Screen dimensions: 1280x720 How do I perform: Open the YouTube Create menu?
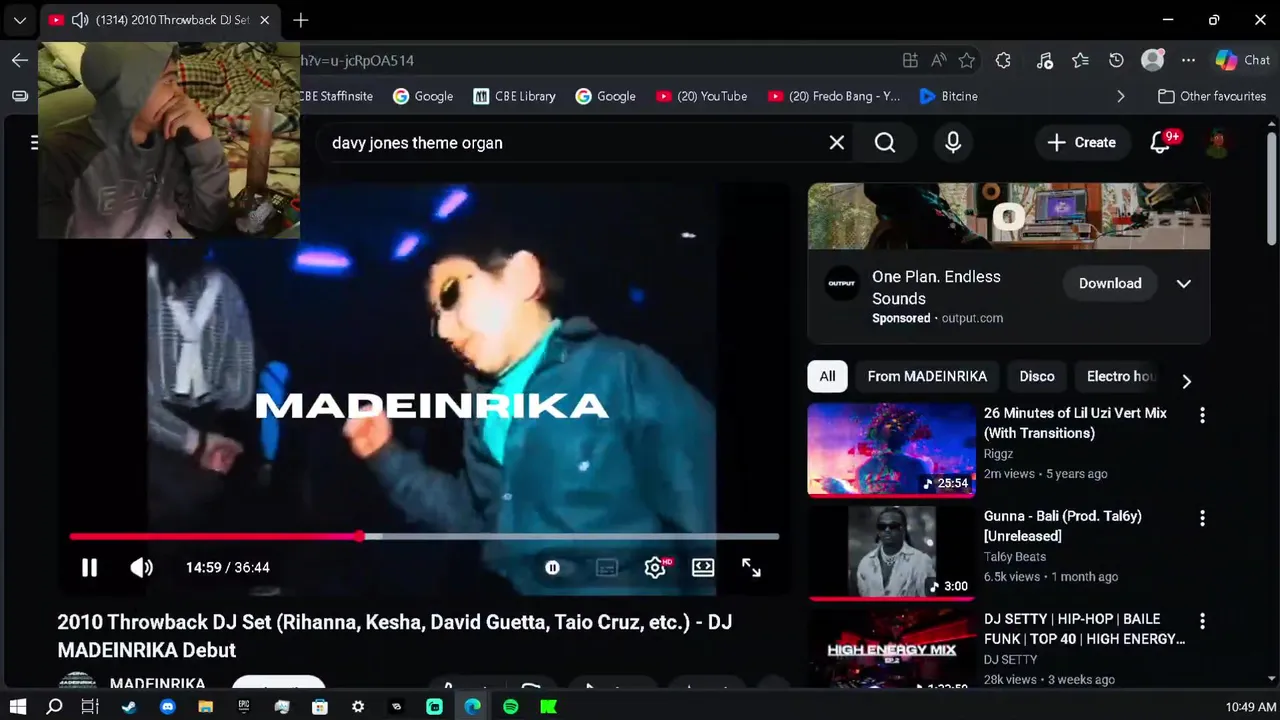(x=1081, y=143)
